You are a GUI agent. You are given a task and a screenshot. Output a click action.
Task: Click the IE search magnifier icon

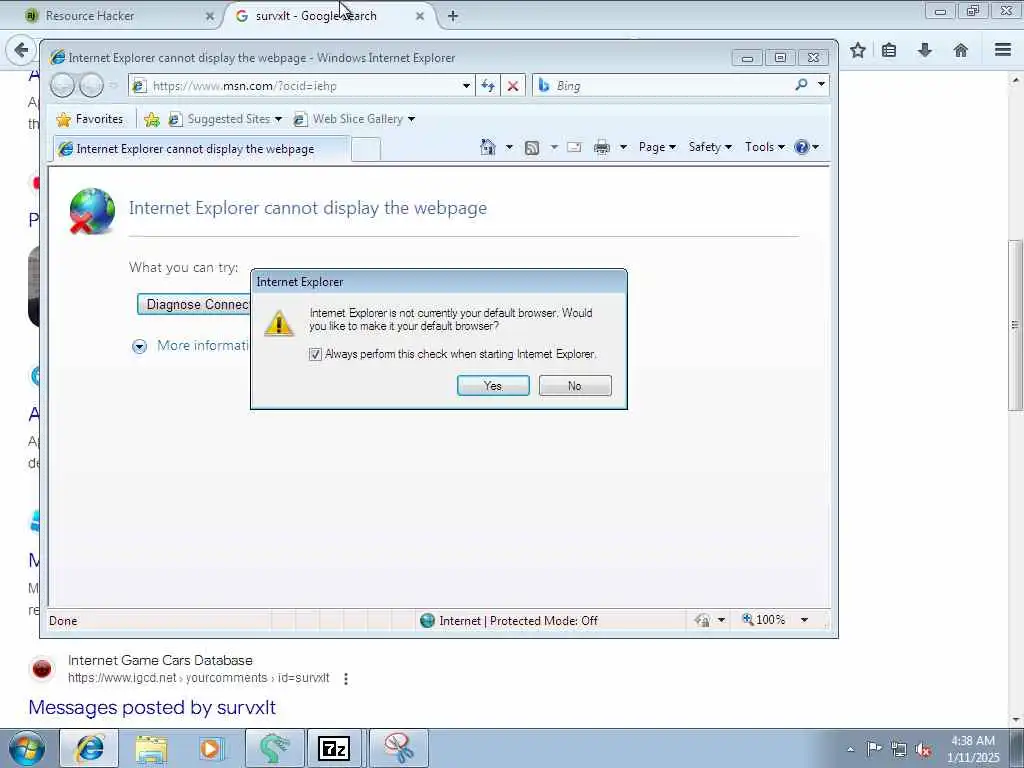click(x=801, y=84)
